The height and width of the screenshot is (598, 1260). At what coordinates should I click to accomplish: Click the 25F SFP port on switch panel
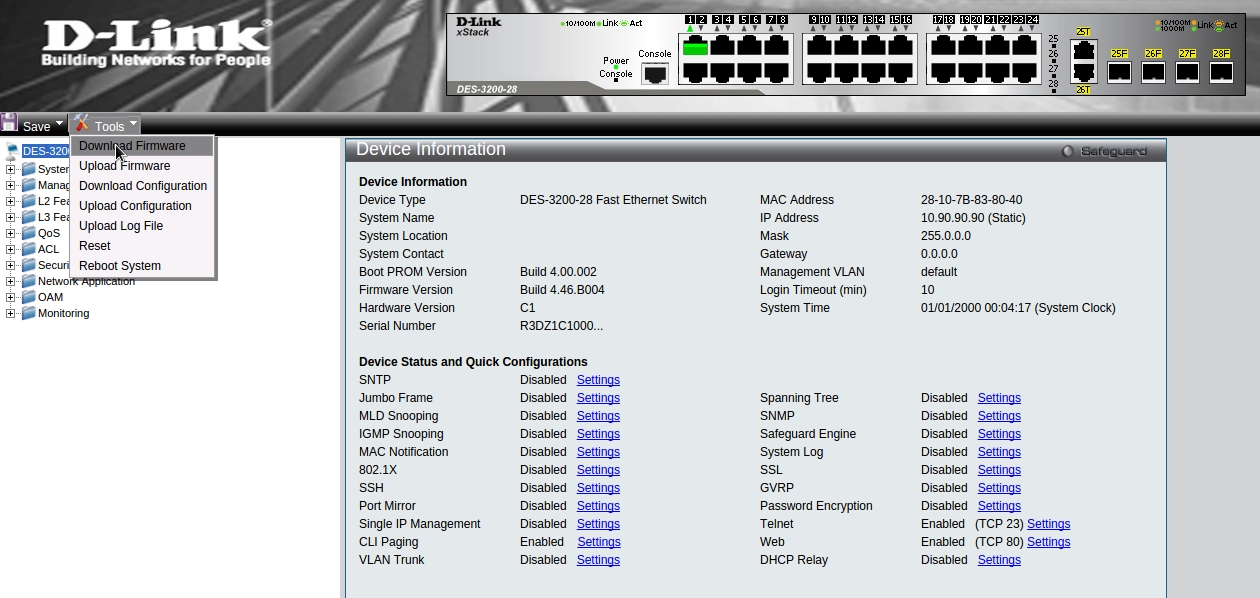1119,72
